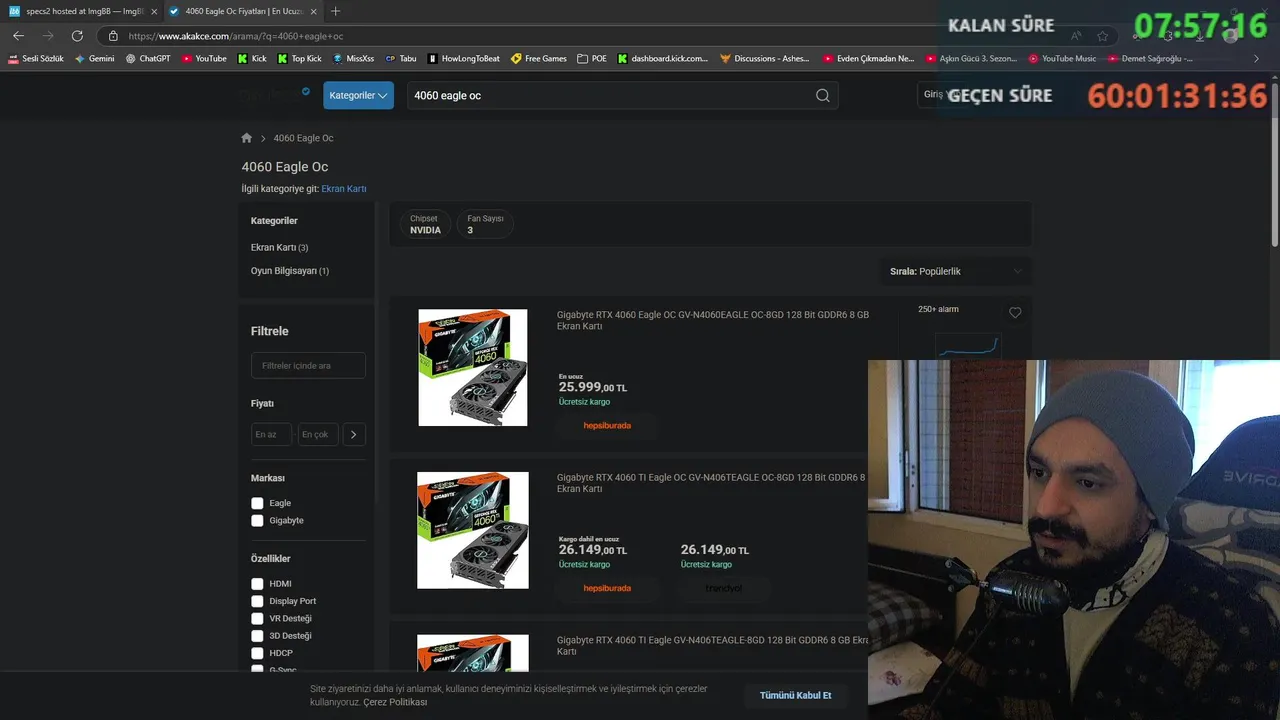Open the Aşkın Gücü 3. Sezon bookmark
The width and height of the screenshot is (1280, 720).
coord(971,59)
